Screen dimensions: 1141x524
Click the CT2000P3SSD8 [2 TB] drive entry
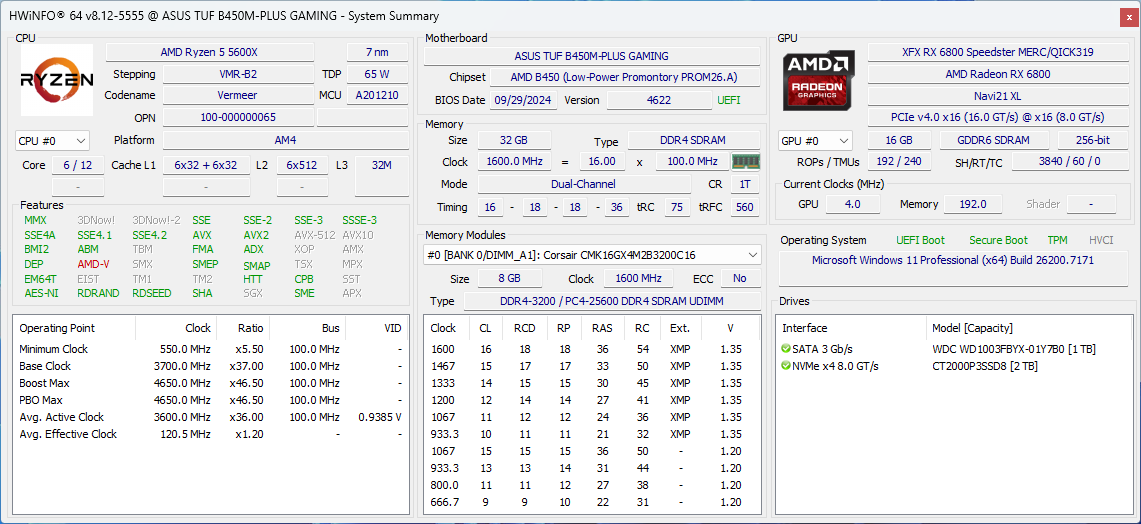tap(985, 366)
